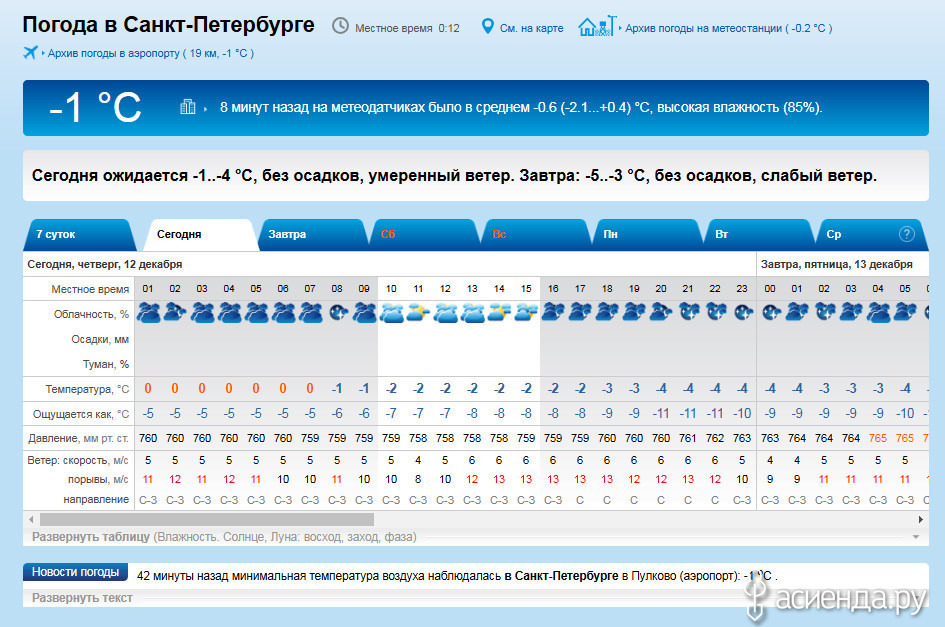Image resolution: width=945 pixels, height=627 pixels.
Task: Click the 'Сегодня ожидается' forecast summary
Action: pos(454,175)
